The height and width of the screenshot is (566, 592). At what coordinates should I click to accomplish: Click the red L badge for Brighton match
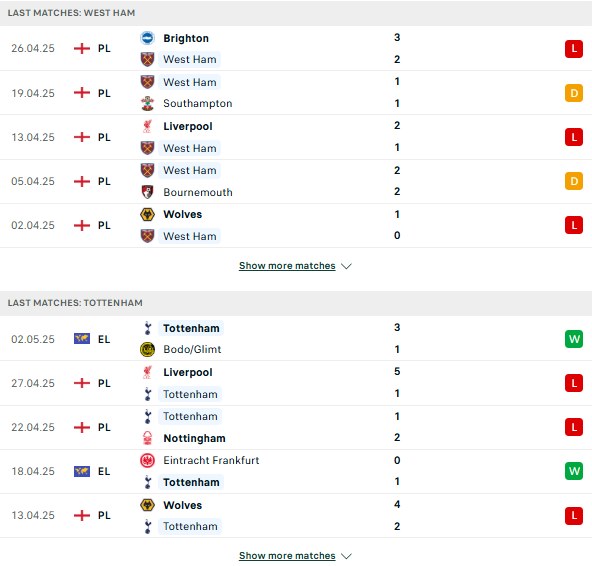(x=574, y=48)
